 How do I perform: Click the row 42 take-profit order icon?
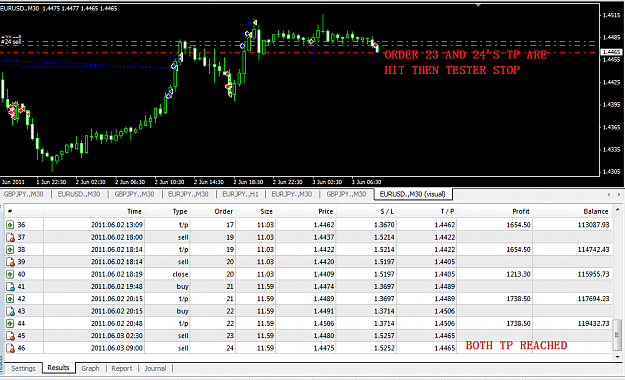10,299
